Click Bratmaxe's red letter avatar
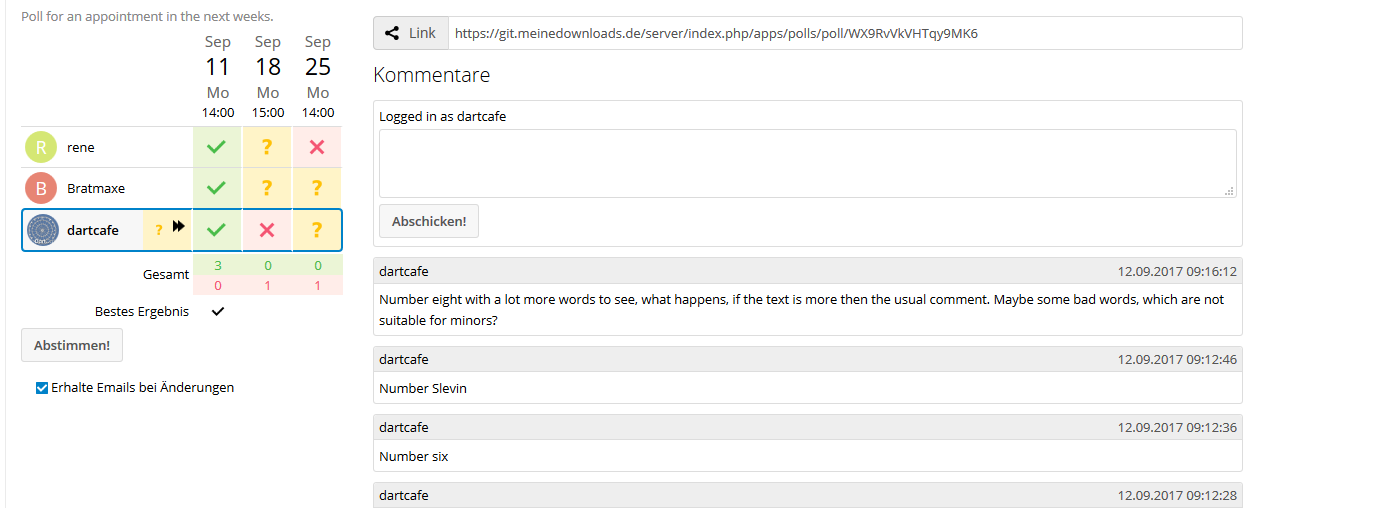Screen dimensions: 1398x508 [x=41, y=188]
